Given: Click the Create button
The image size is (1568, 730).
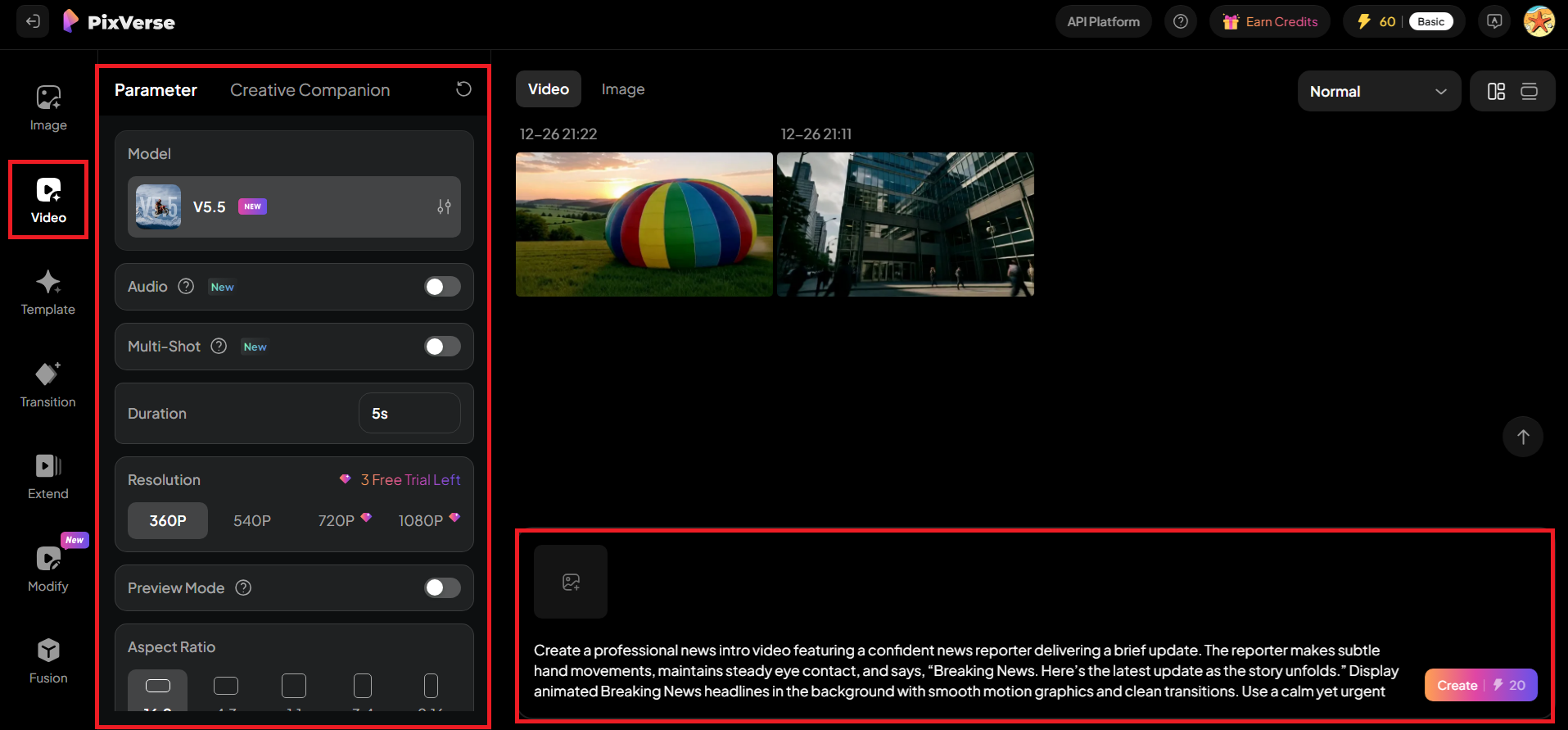Looking at the screenshot, I should pyautogui.click(x=1480, y=685).
